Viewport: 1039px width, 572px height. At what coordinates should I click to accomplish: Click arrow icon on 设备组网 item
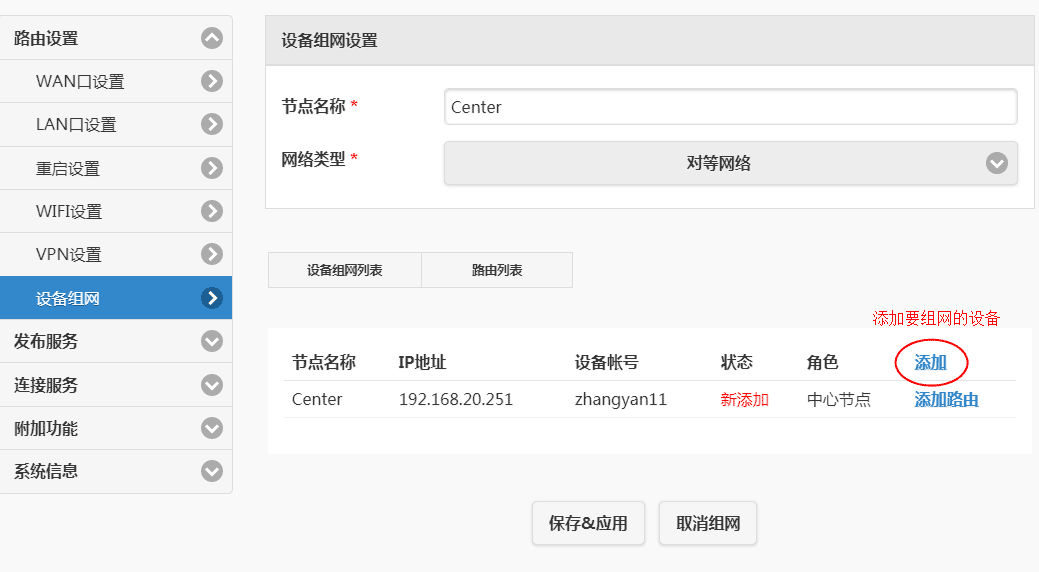211,298
